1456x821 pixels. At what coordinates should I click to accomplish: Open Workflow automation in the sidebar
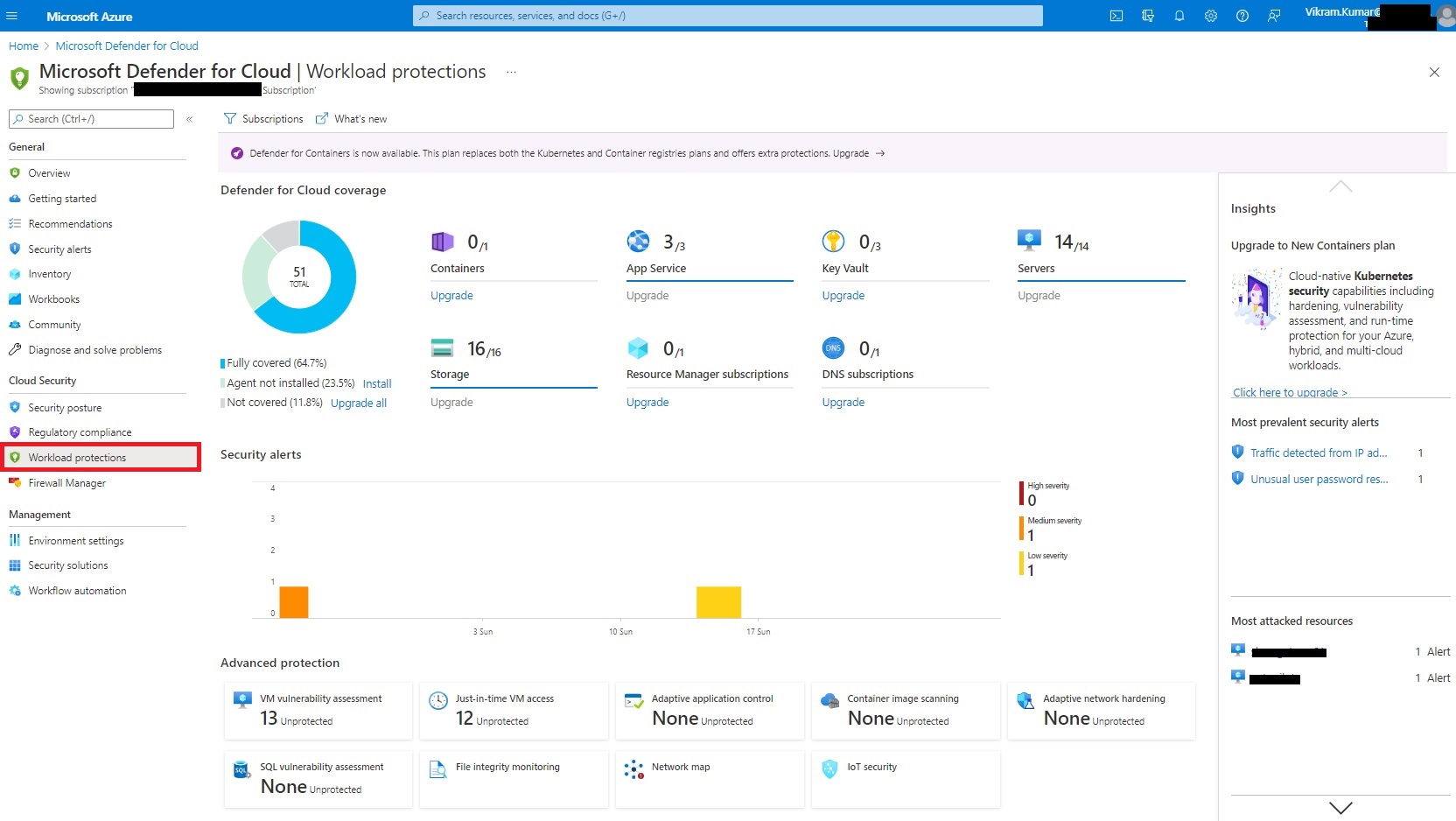(x=77, y=591)
